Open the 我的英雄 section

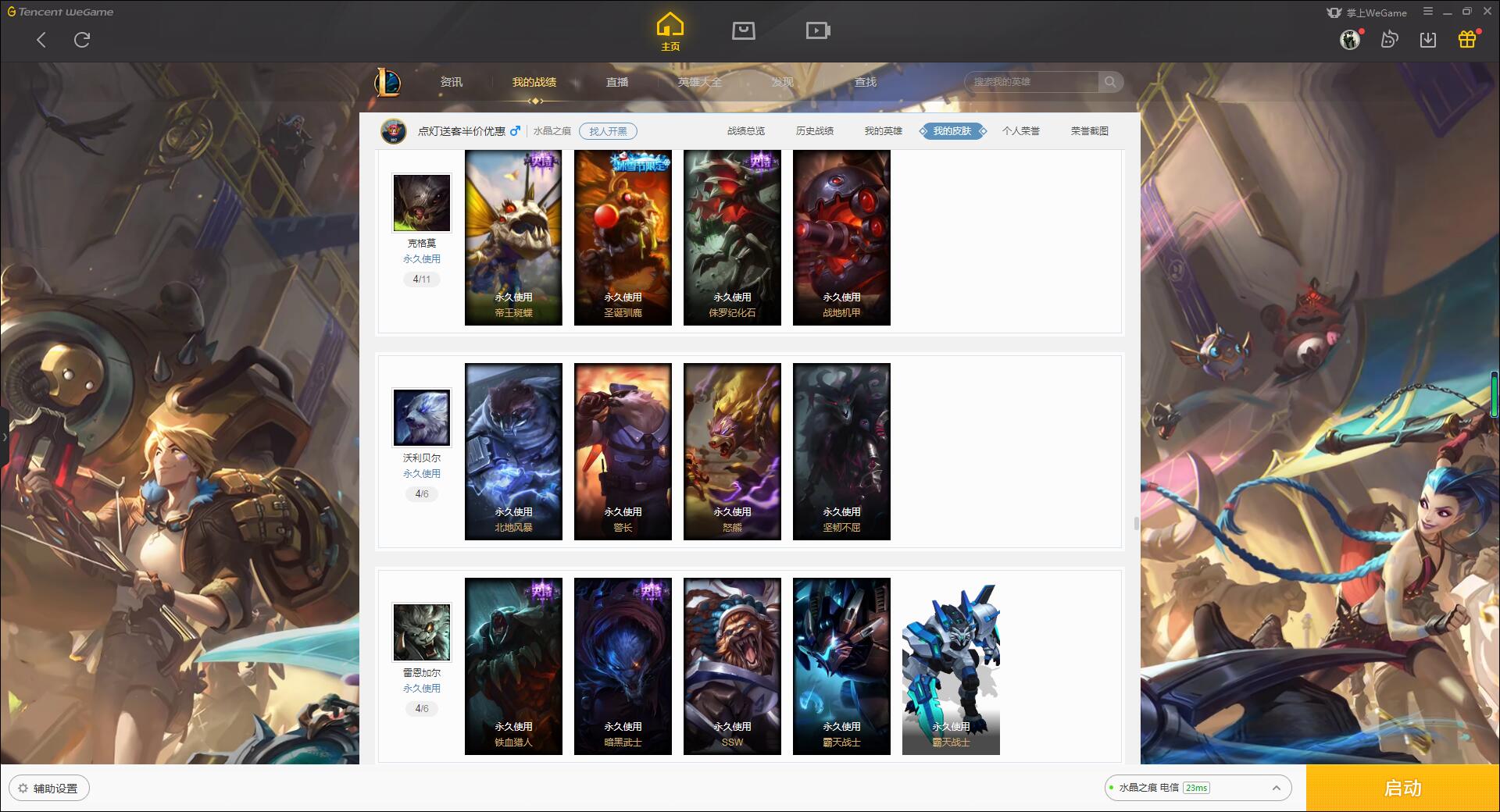click(x=884, y=131)
